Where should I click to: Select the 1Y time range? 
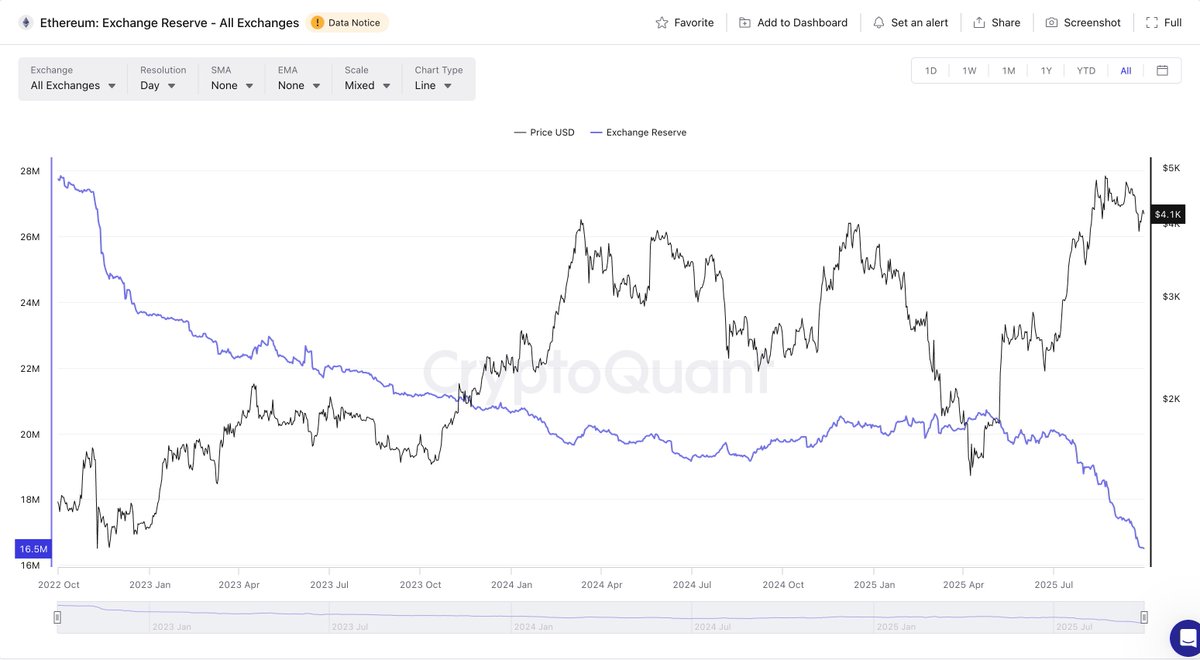point(1046,71)
